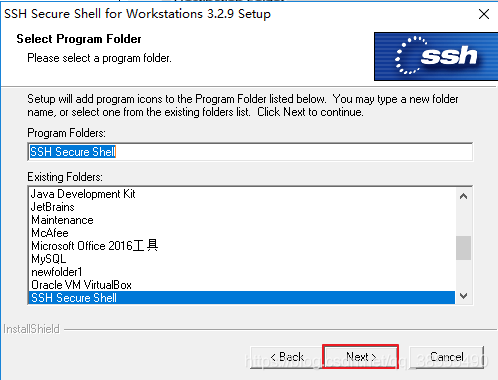Click the scrollbar track above the thumb
The width and height of the screenshot is (498, 380).
[463, 220]
